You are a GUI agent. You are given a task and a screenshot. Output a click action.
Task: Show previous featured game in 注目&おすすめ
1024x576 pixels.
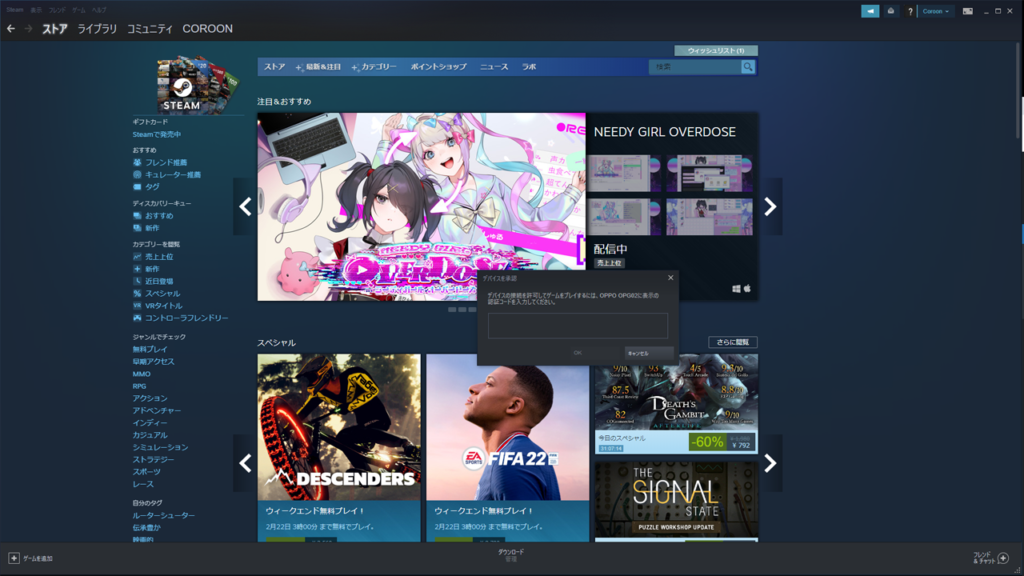pos(245,207)
